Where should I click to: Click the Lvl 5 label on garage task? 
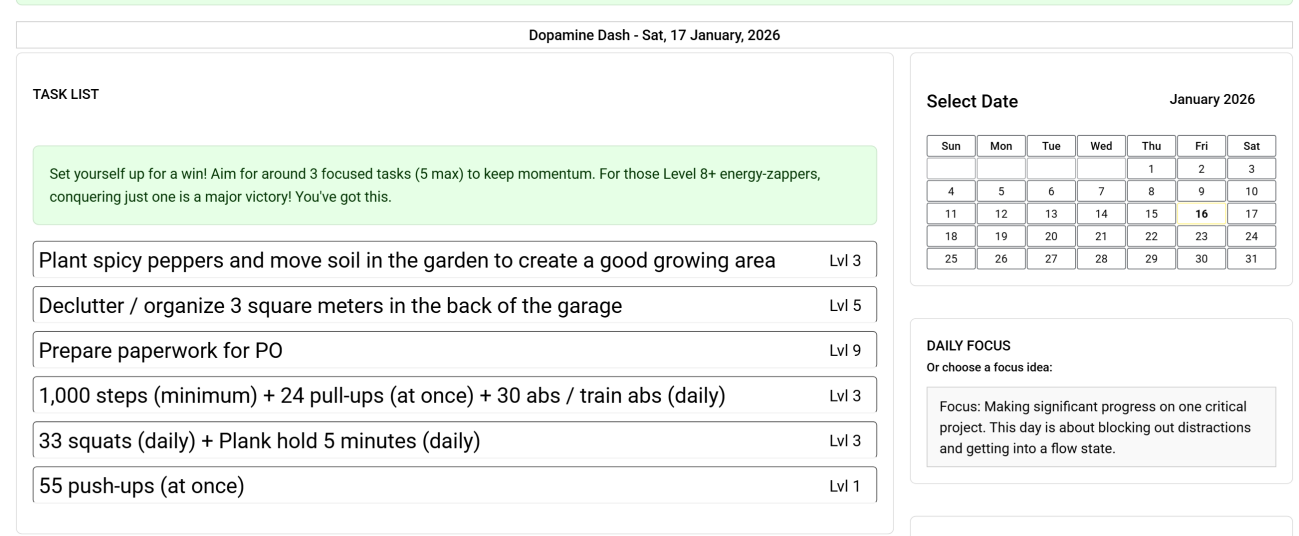845,306
